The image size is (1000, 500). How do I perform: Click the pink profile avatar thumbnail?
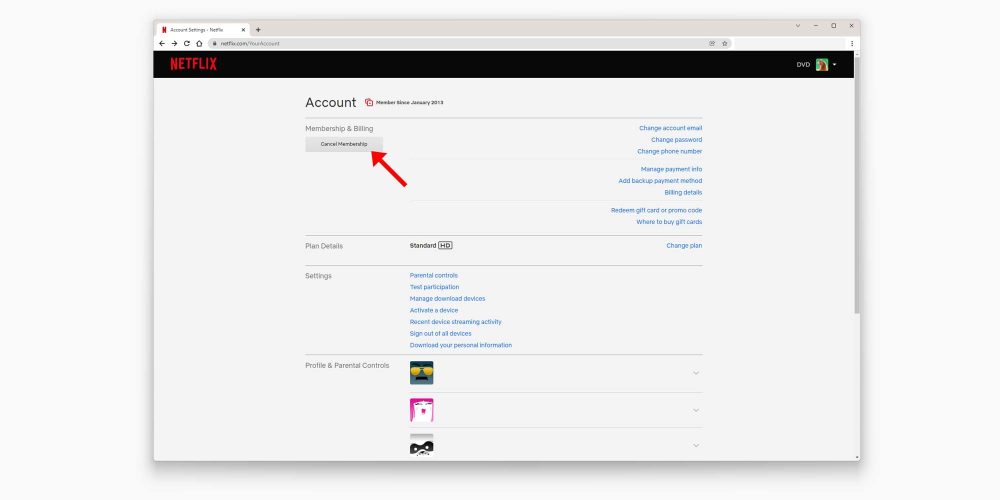click(422, 410)
